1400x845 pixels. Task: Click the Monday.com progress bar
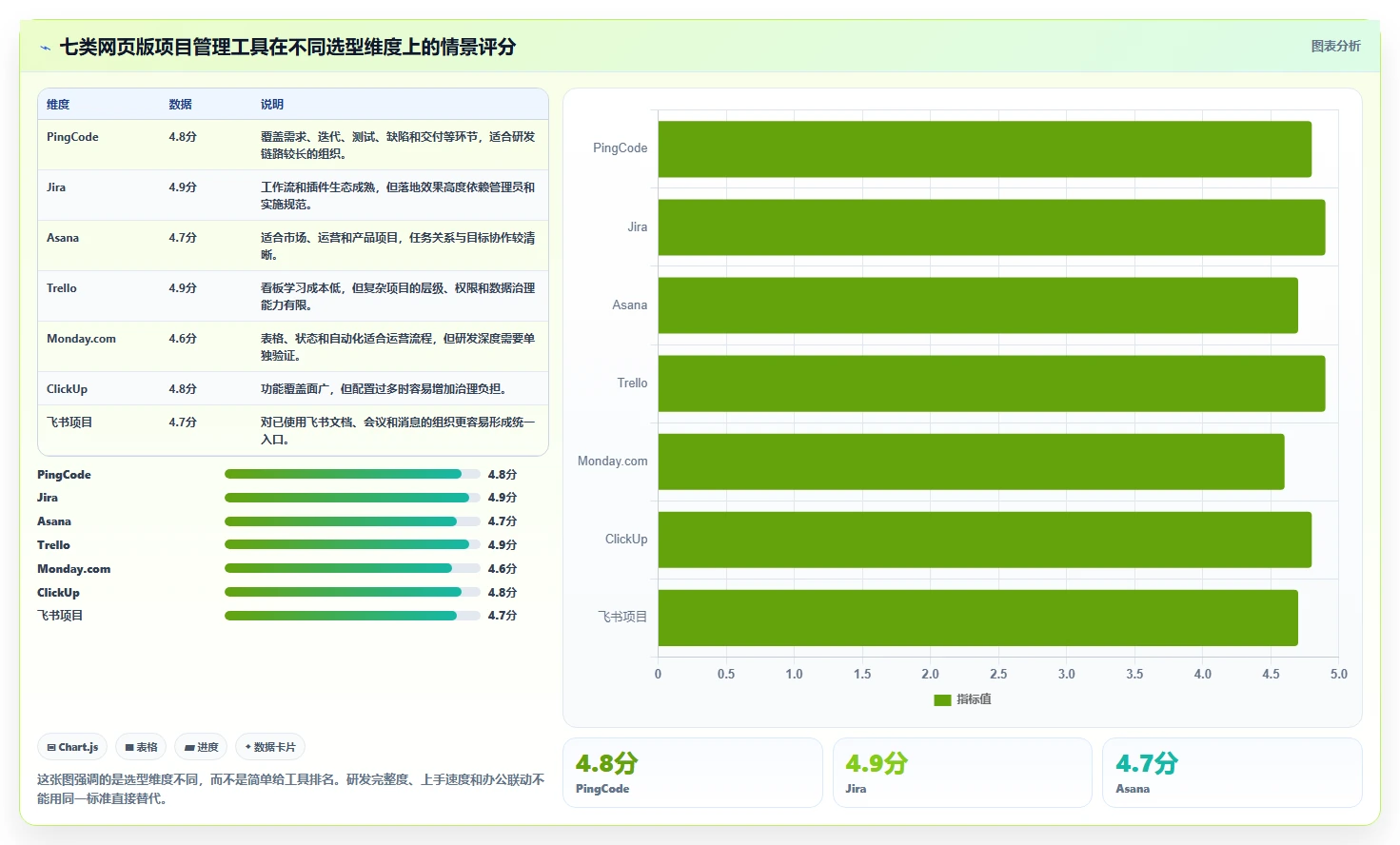pyautogui.click(x=352, y=568)
